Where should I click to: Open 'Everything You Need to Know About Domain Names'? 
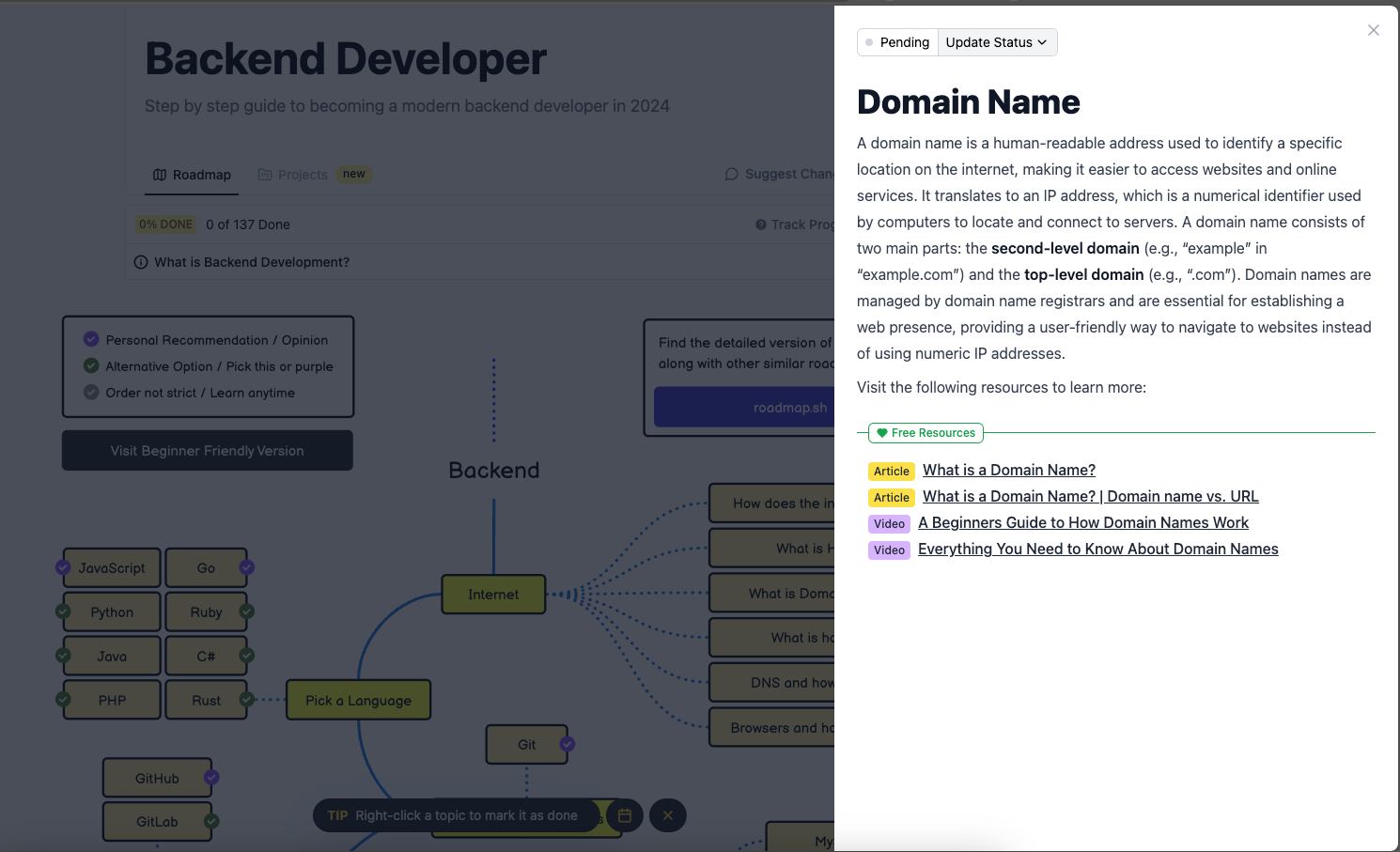pyautogui.click(x=1097, y=549)
